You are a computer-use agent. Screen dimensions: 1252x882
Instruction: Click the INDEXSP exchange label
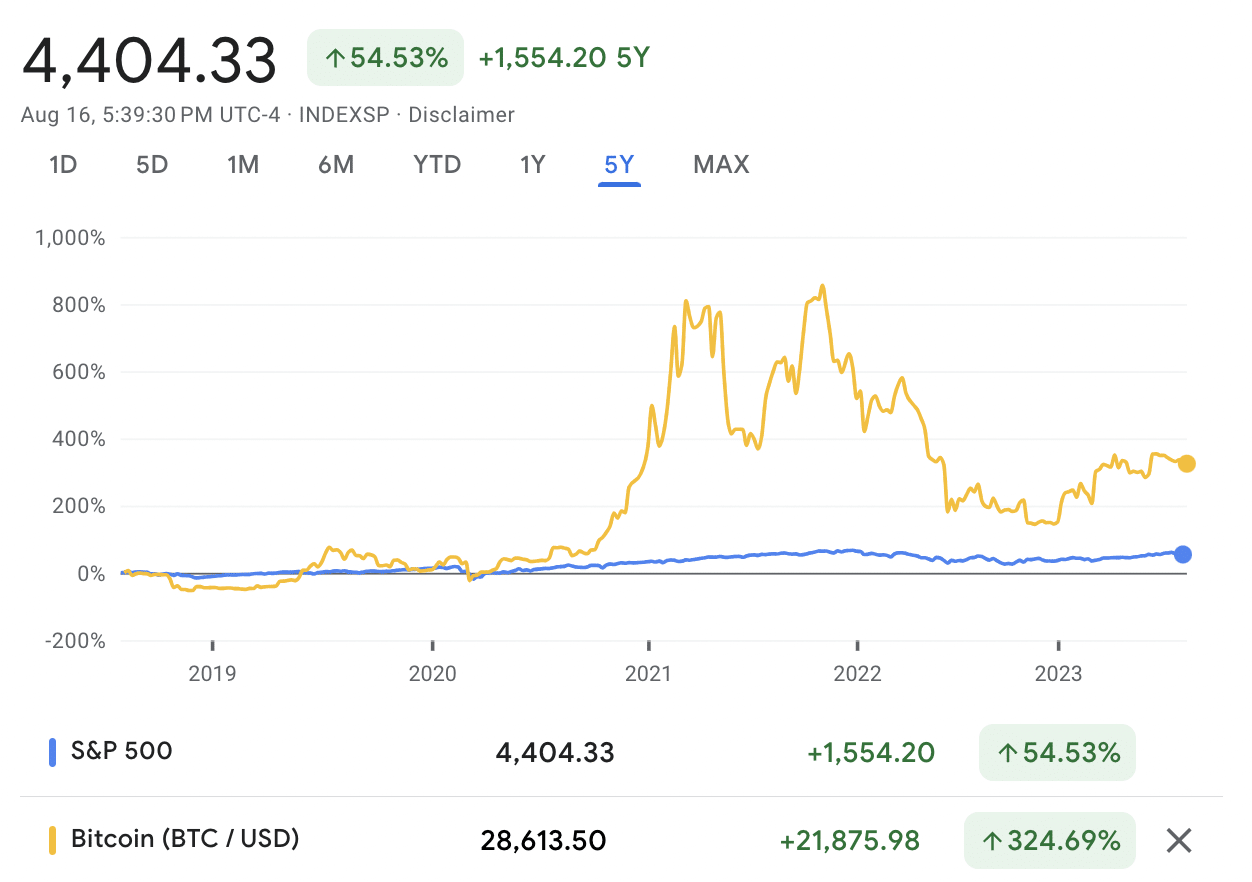pos(347,115)
